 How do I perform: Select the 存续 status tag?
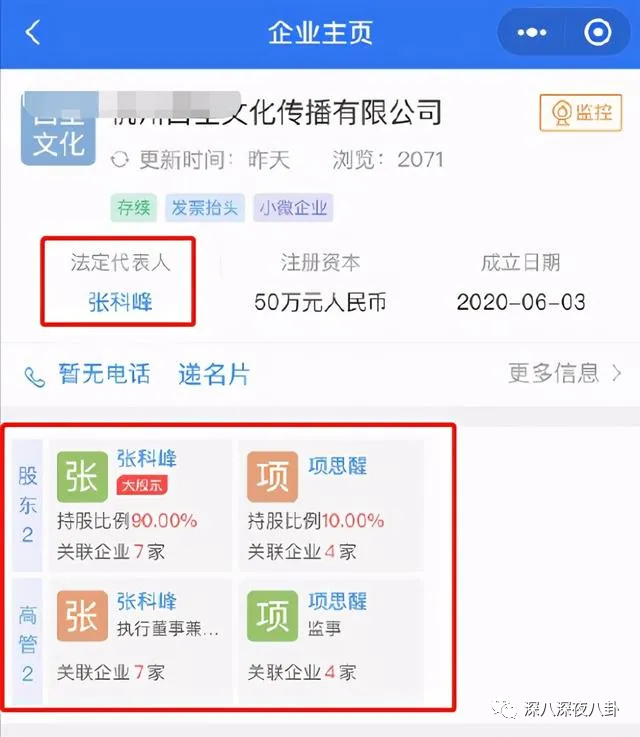point(134,207)
